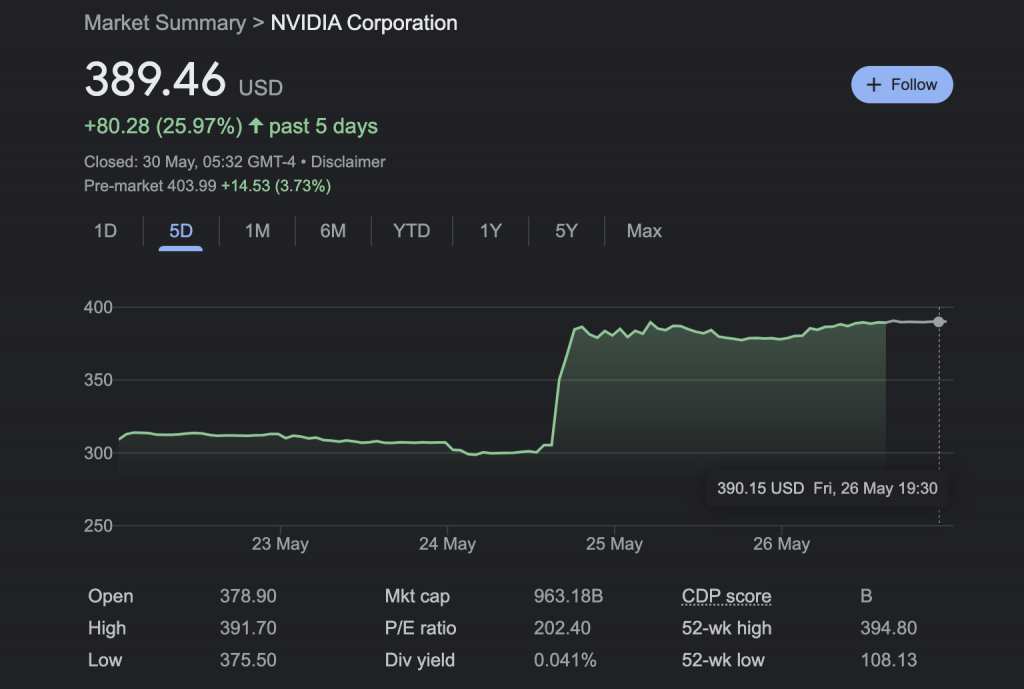Switch to the 1M chart range
The width and height of the screenshot is (1024, 689).
pos(257,231)
